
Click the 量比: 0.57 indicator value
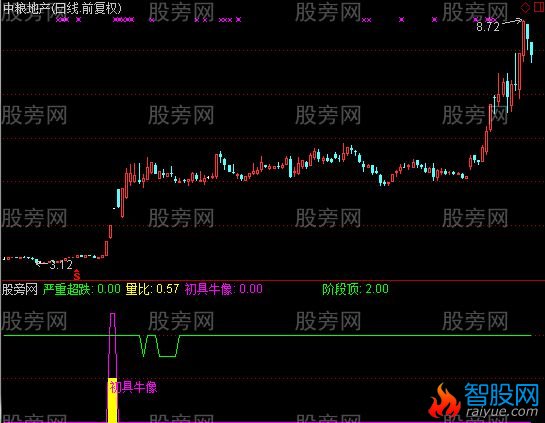point(152,289)
